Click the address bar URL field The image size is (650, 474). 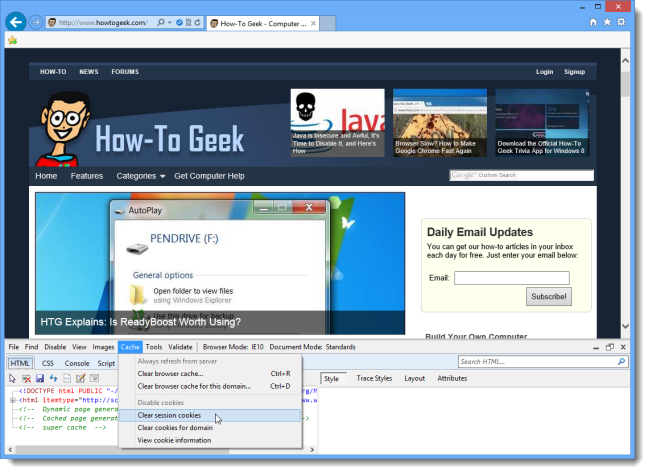(103, 22)
